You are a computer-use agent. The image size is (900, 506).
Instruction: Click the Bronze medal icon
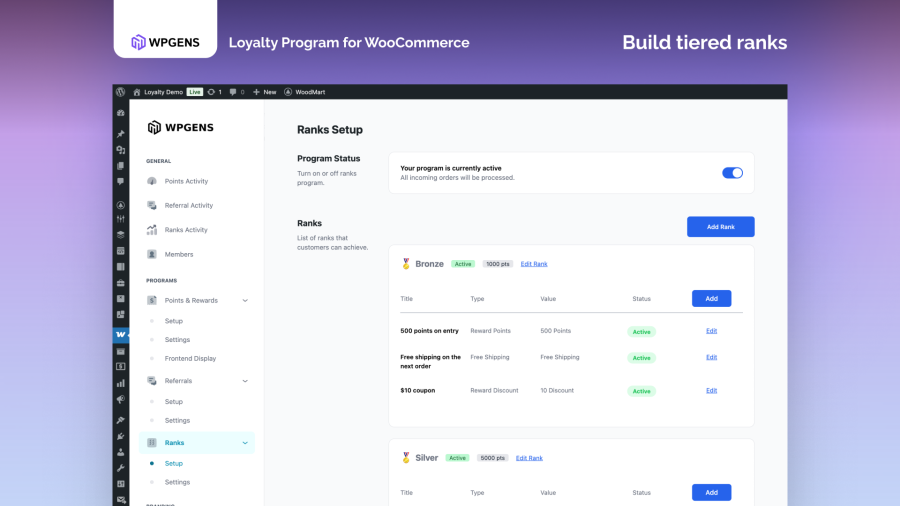click(406, 263)
